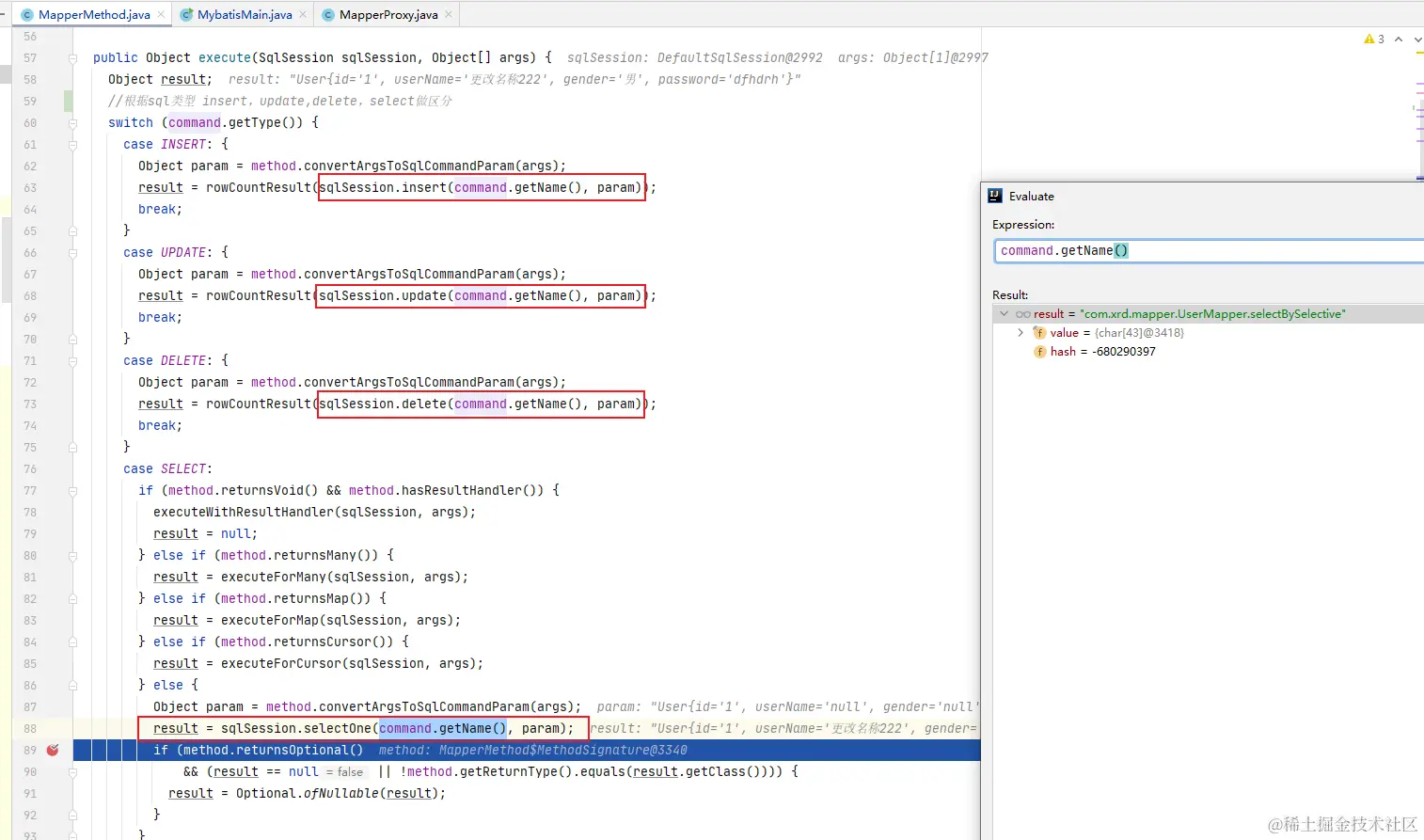Click the MybatisMain.java class file icon
This screenshot has height=840, width=1424.
pyautogui.click(x=186, y=15)
